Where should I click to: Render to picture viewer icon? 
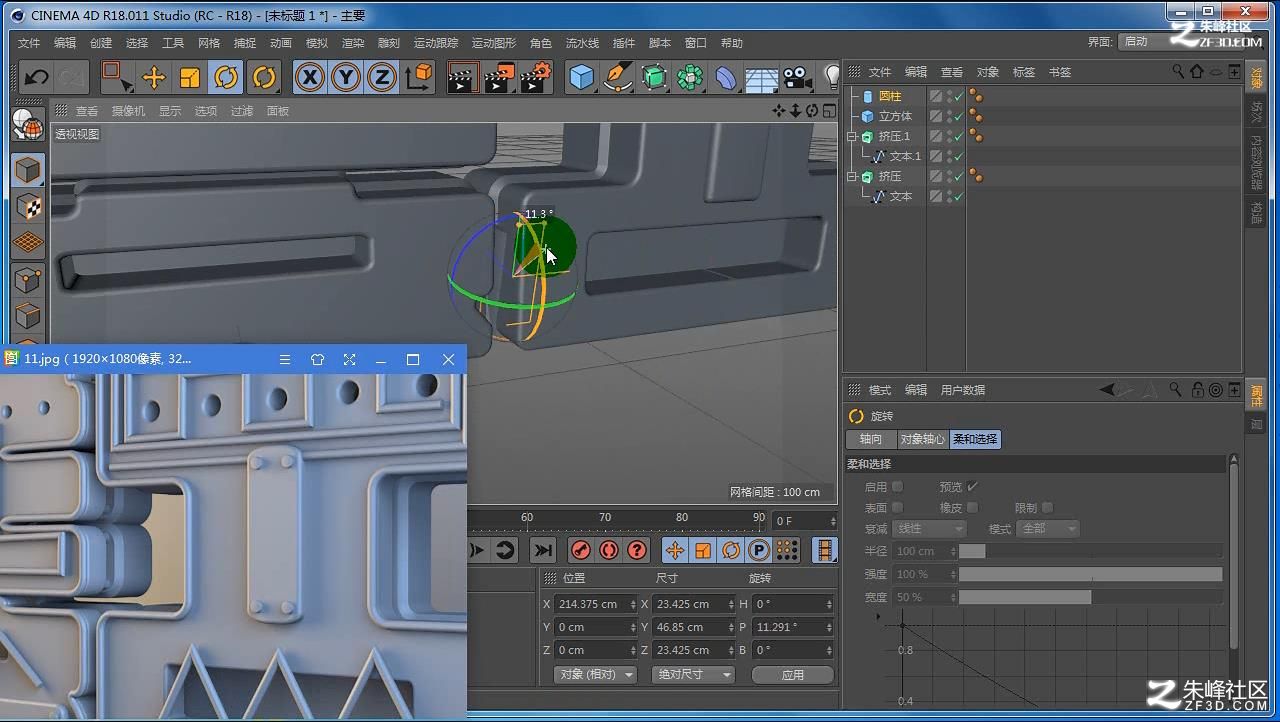(x=499, y=77)
